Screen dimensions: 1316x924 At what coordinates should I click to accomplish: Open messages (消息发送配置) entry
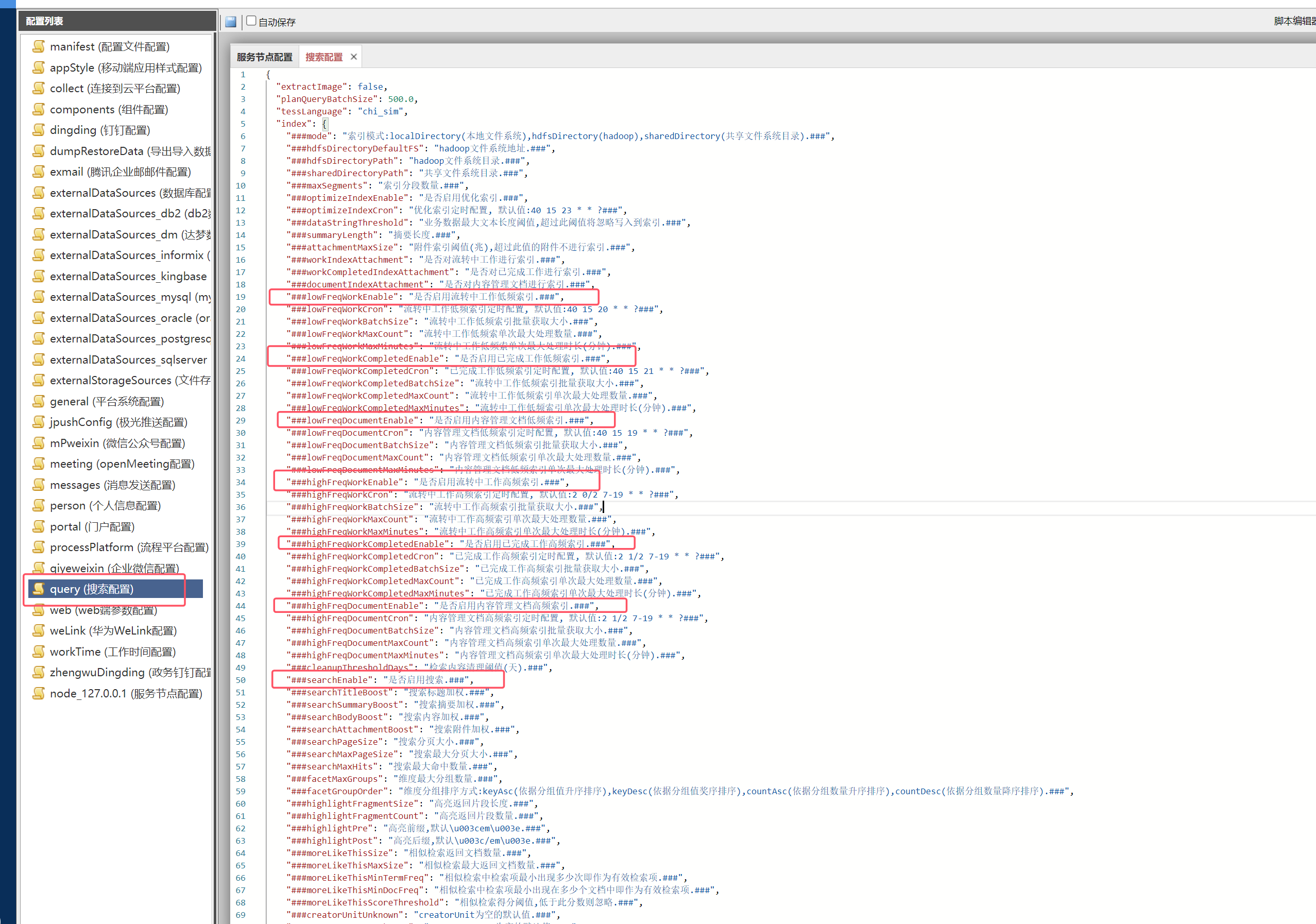112,485
